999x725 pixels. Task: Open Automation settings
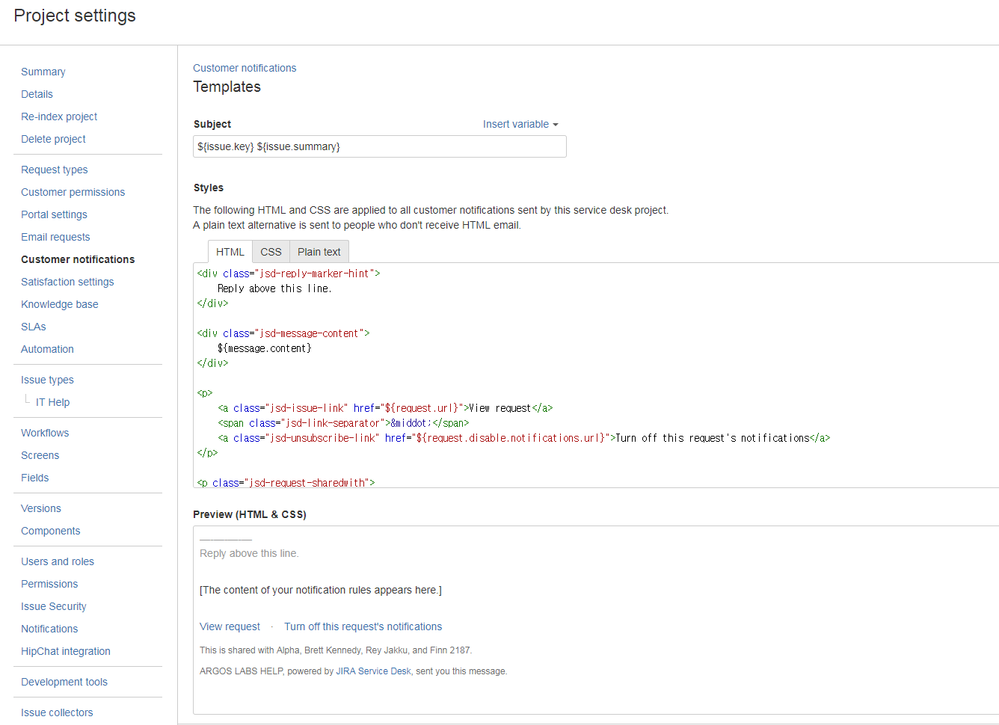(47, 349)
